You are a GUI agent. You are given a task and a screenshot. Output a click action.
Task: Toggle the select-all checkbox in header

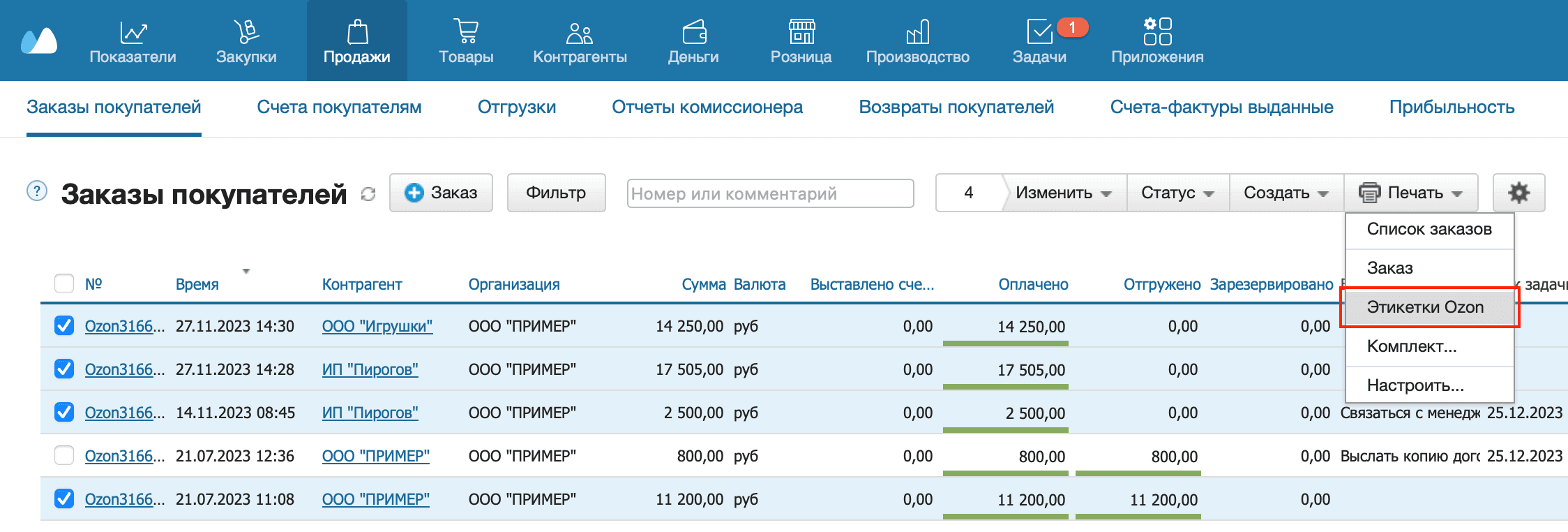click(x=64, y=283)
